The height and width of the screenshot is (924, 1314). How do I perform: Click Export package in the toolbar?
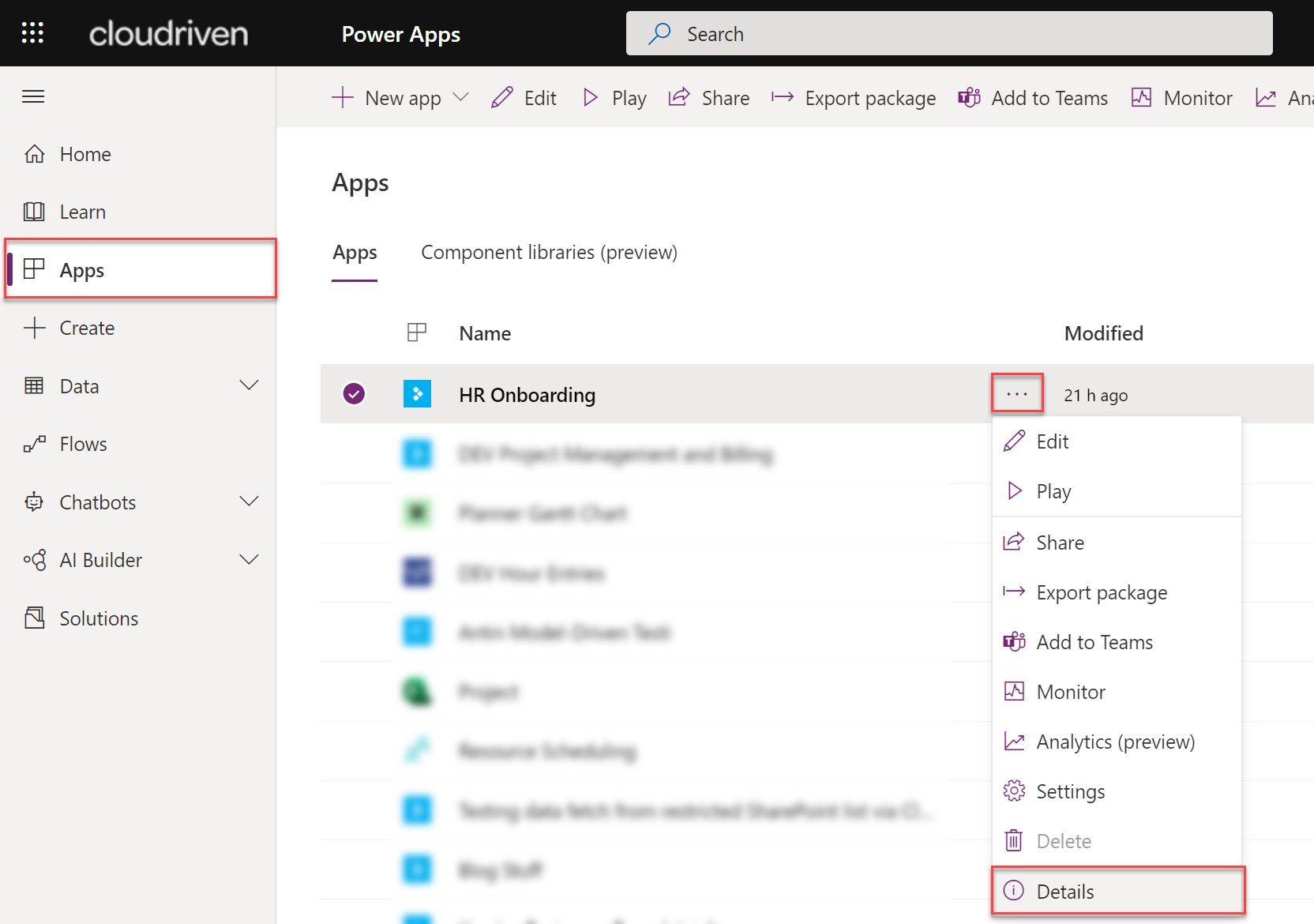[854, 98]
